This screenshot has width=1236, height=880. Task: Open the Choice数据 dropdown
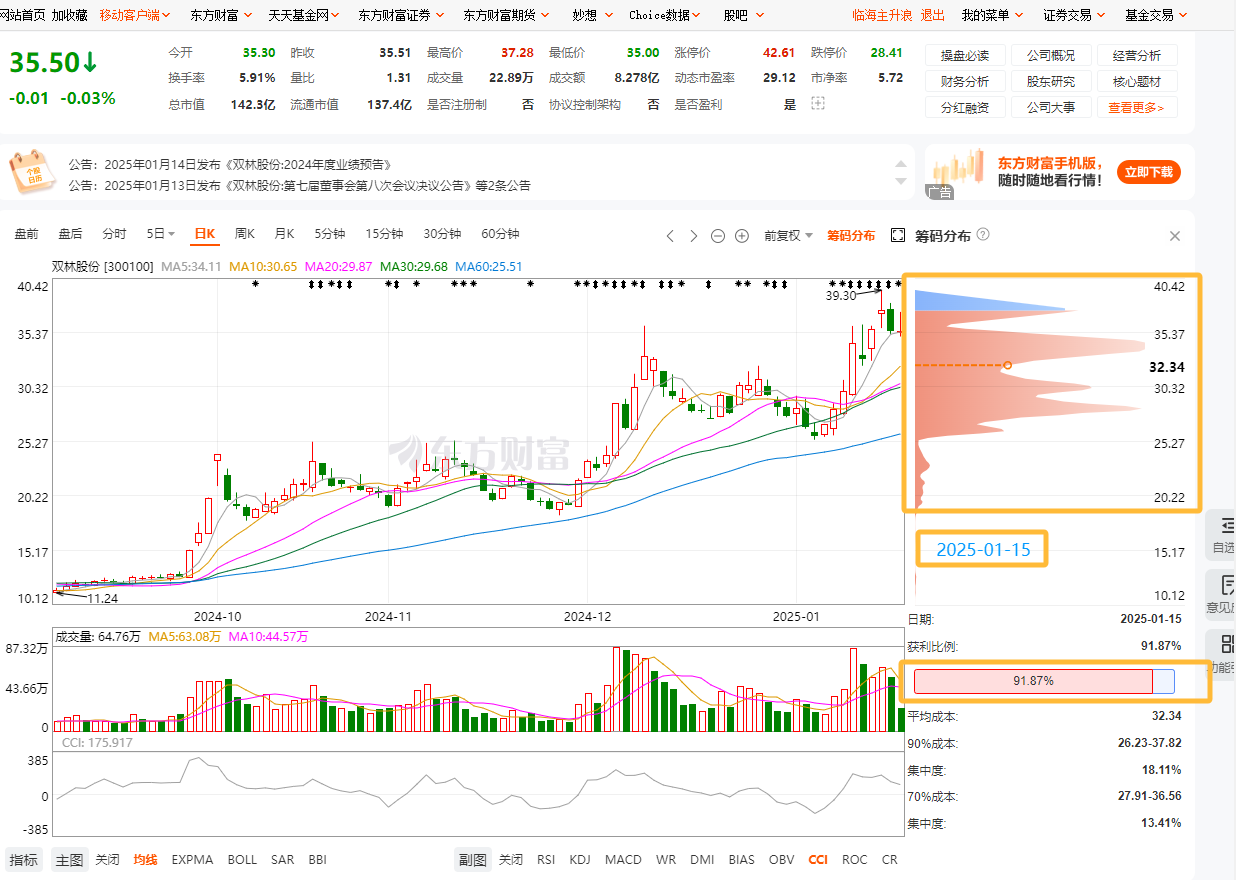(666, 15)
